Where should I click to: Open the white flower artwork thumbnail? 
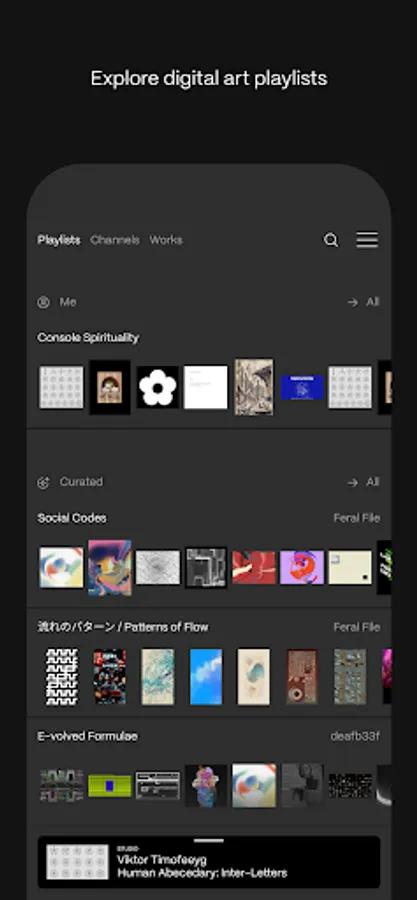(x=158, y=387)
